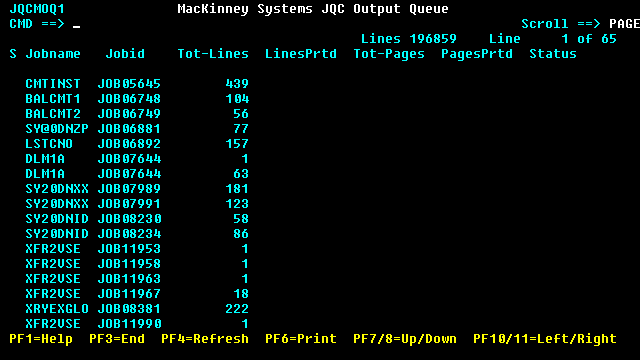This screenshot has height=360, width=640.
Task: Select SY20DNXX jobname in JOB07989 row
Action: click(57, 189)
